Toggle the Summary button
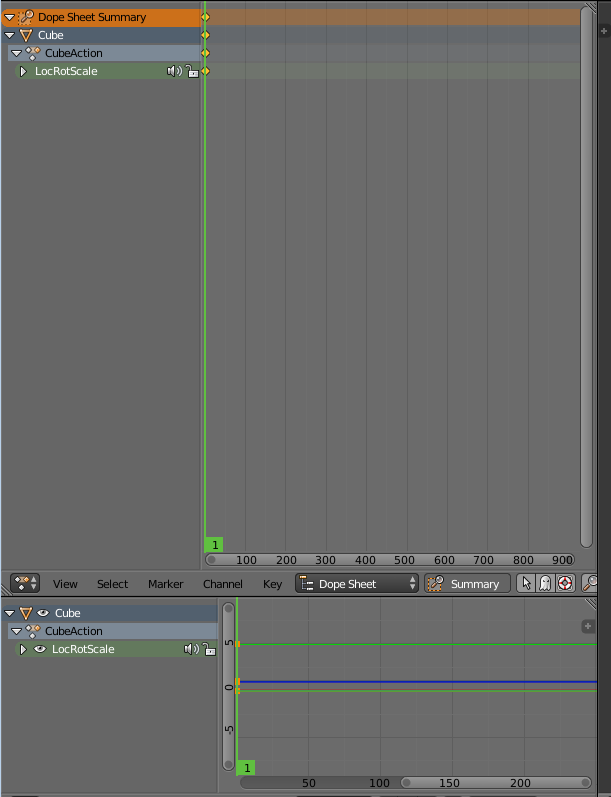The width and height of the screenshot is (611, 797). point(467,584)
